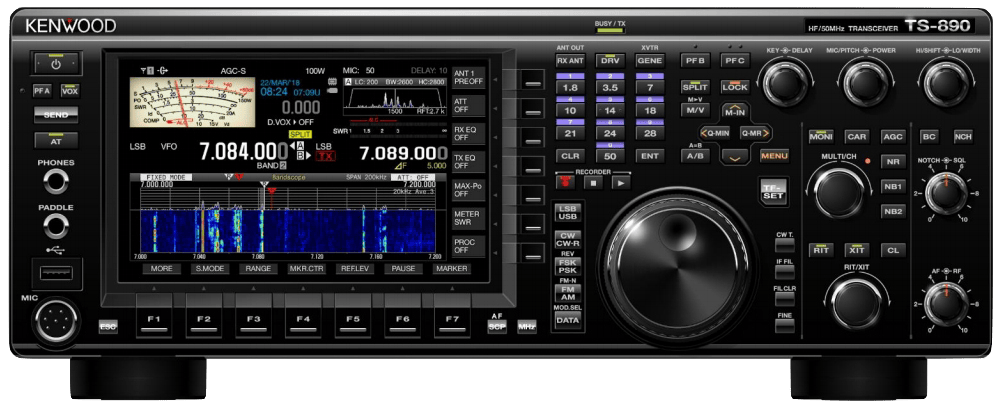The height and width of the screenshot is (404, 1001).
Task: Select the 7 MHz band key
Action: [x=650, y=87]
